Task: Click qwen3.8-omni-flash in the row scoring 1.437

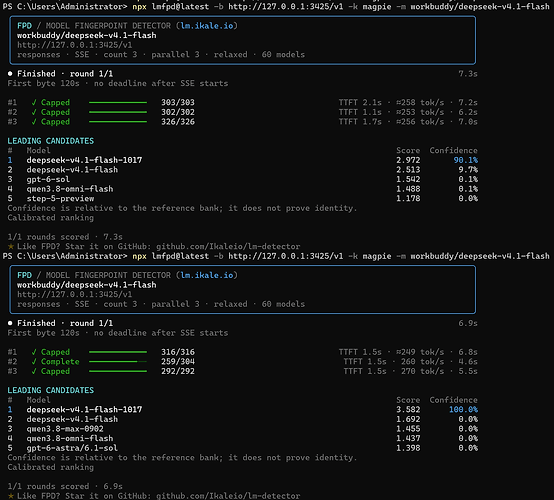Action: [70, 438]
